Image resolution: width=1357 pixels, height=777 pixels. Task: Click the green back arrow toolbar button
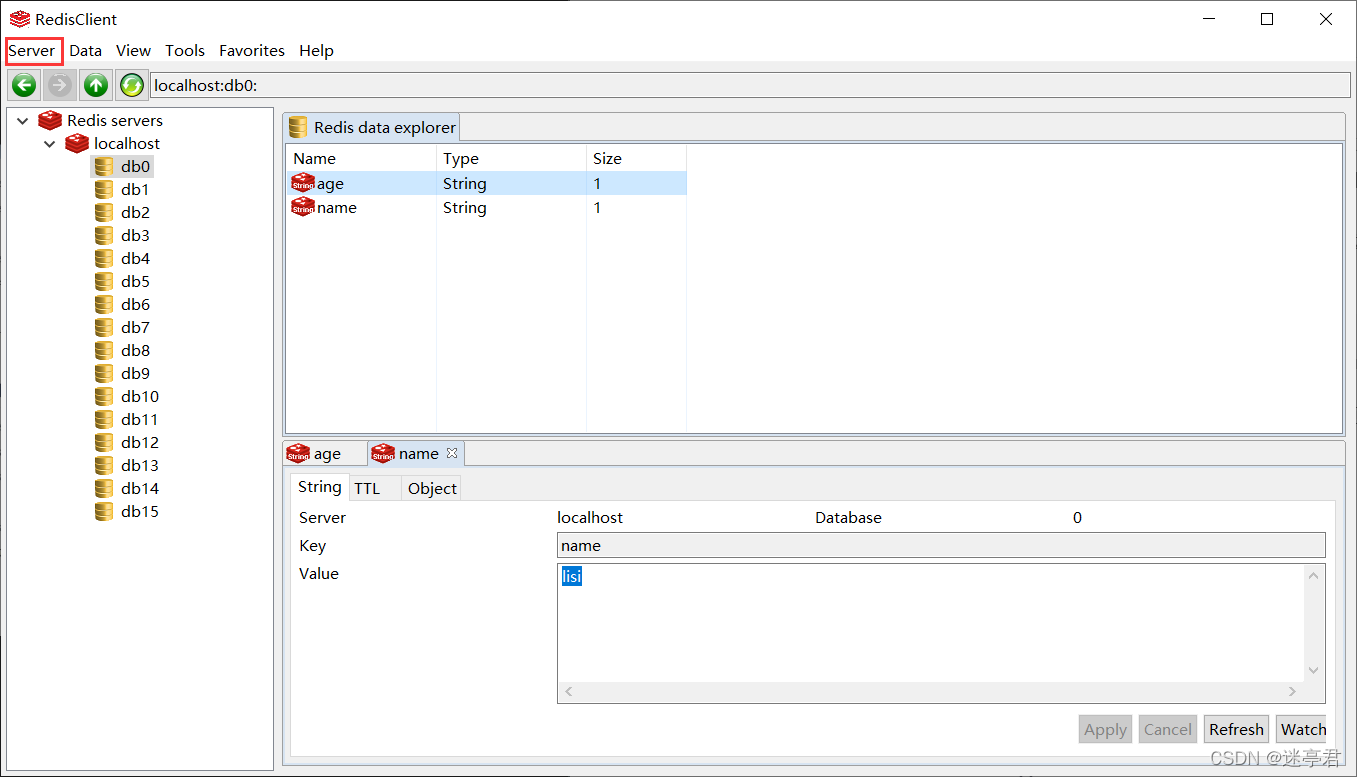pyautogui.click(x=25, y=85)
